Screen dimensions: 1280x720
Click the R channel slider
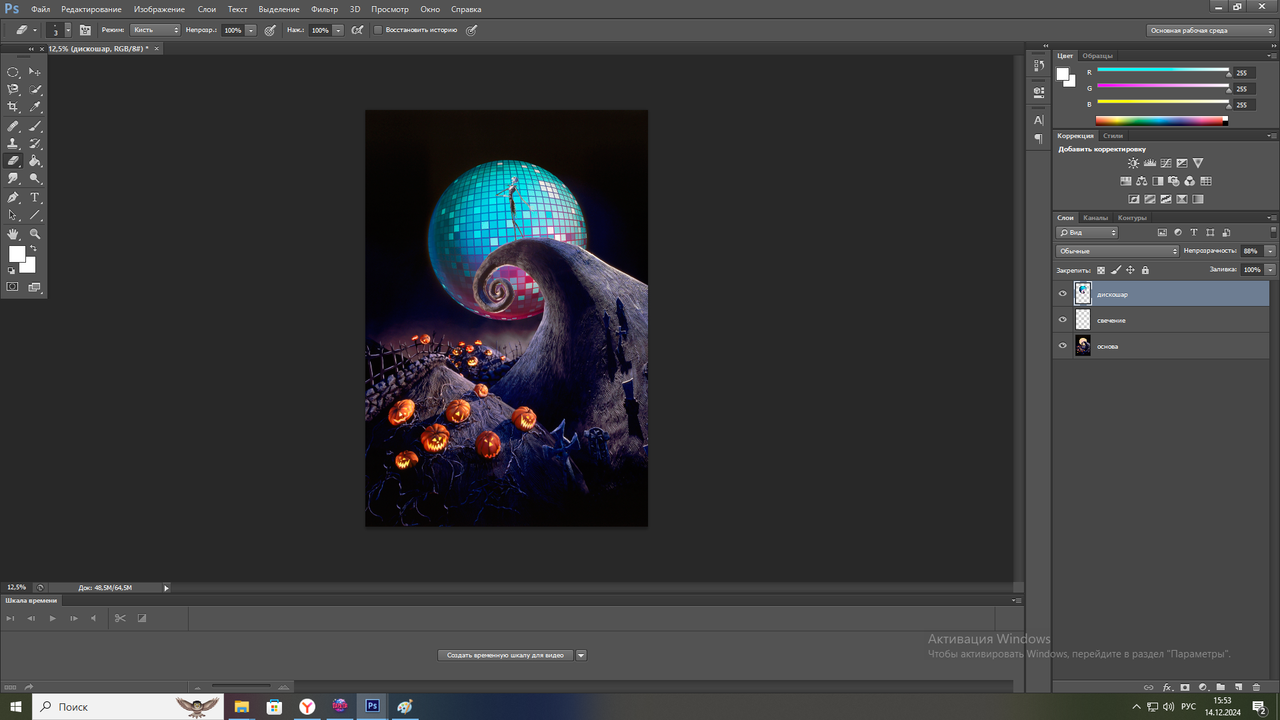point(1162,71)
